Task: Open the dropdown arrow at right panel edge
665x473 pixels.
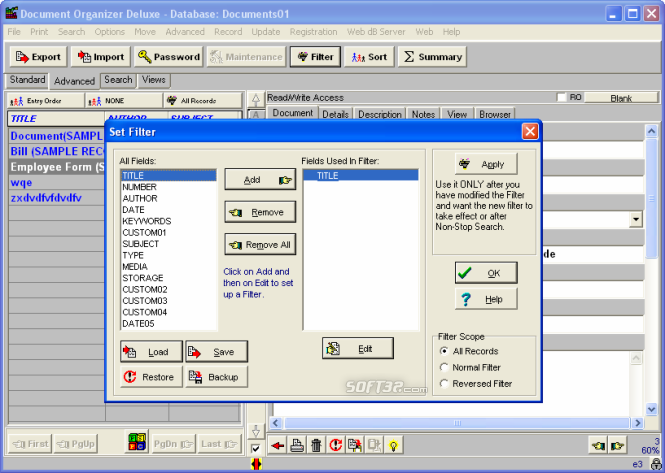Action: coord(635,219)
